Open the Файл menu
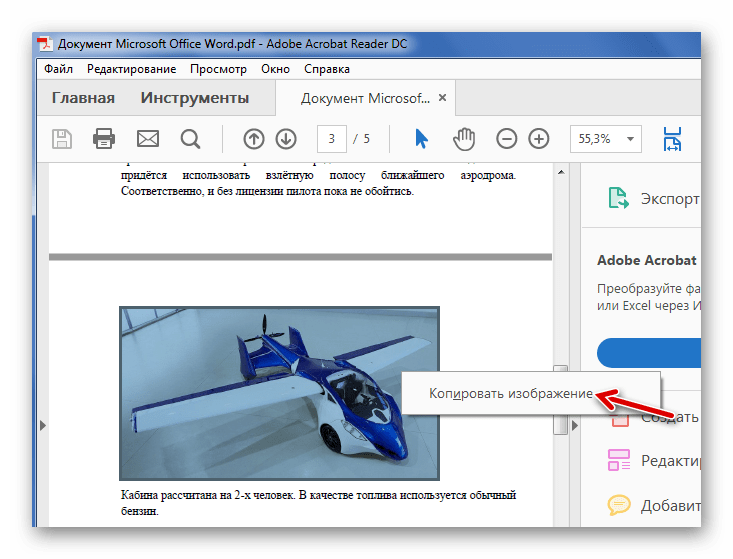Image resolution: width=733 pixels, height=559 pixels. (58, 69)
